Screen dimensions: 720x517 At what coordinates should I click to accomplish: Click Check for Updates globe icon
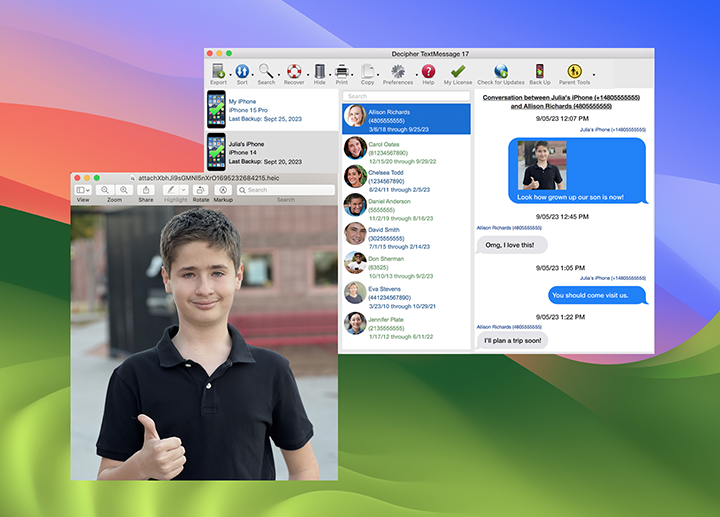(x=501, y=71)
